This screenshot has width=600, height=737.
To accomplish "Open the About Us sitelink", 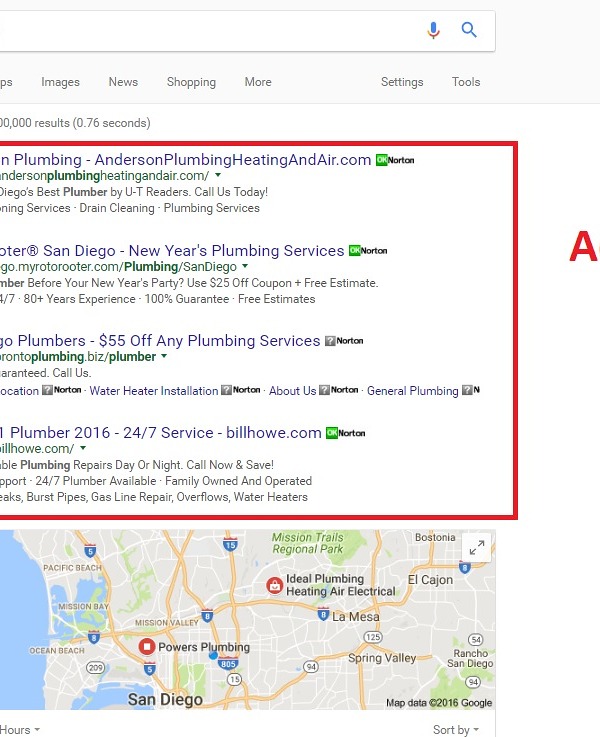I will 292,391.
